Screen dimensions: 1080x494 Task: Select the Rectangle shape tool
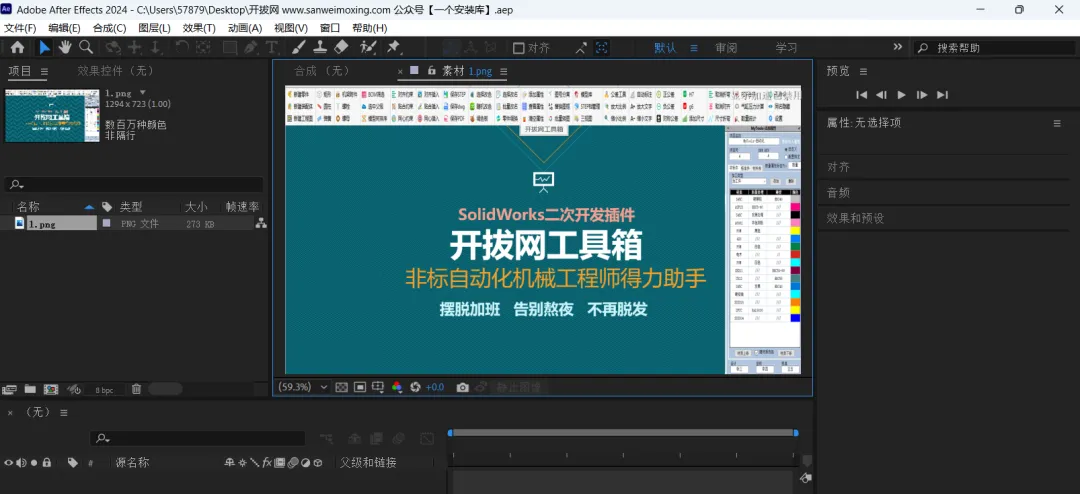[229, 48]
